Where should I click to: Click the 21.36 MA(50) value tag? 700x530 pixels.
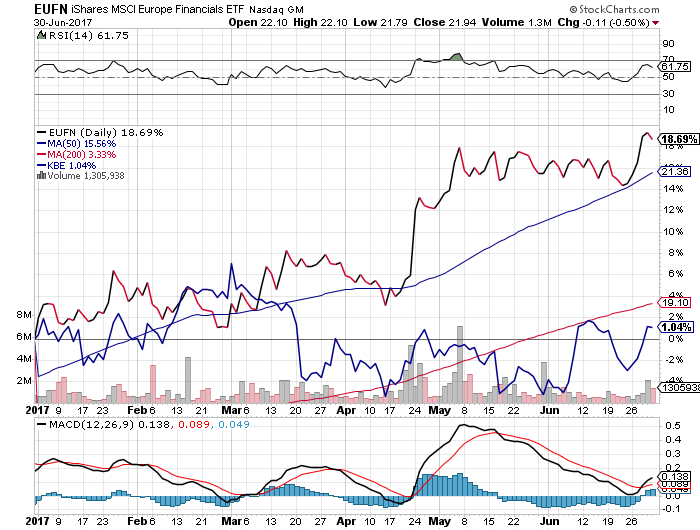(675, 171)
